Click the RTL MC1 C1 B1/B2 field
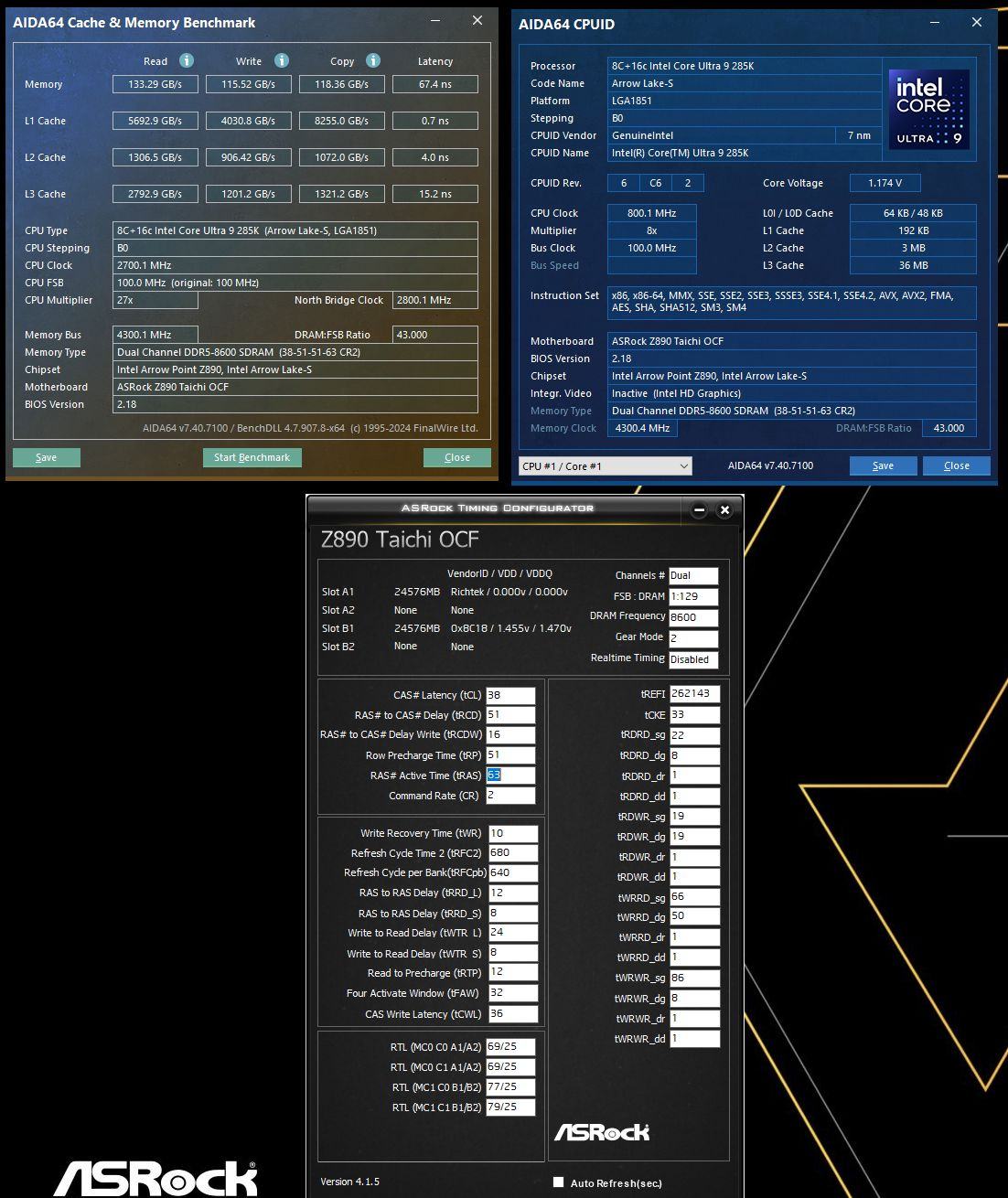This screenshot has height=1198, width=1008. click(x=510, y=1107)
